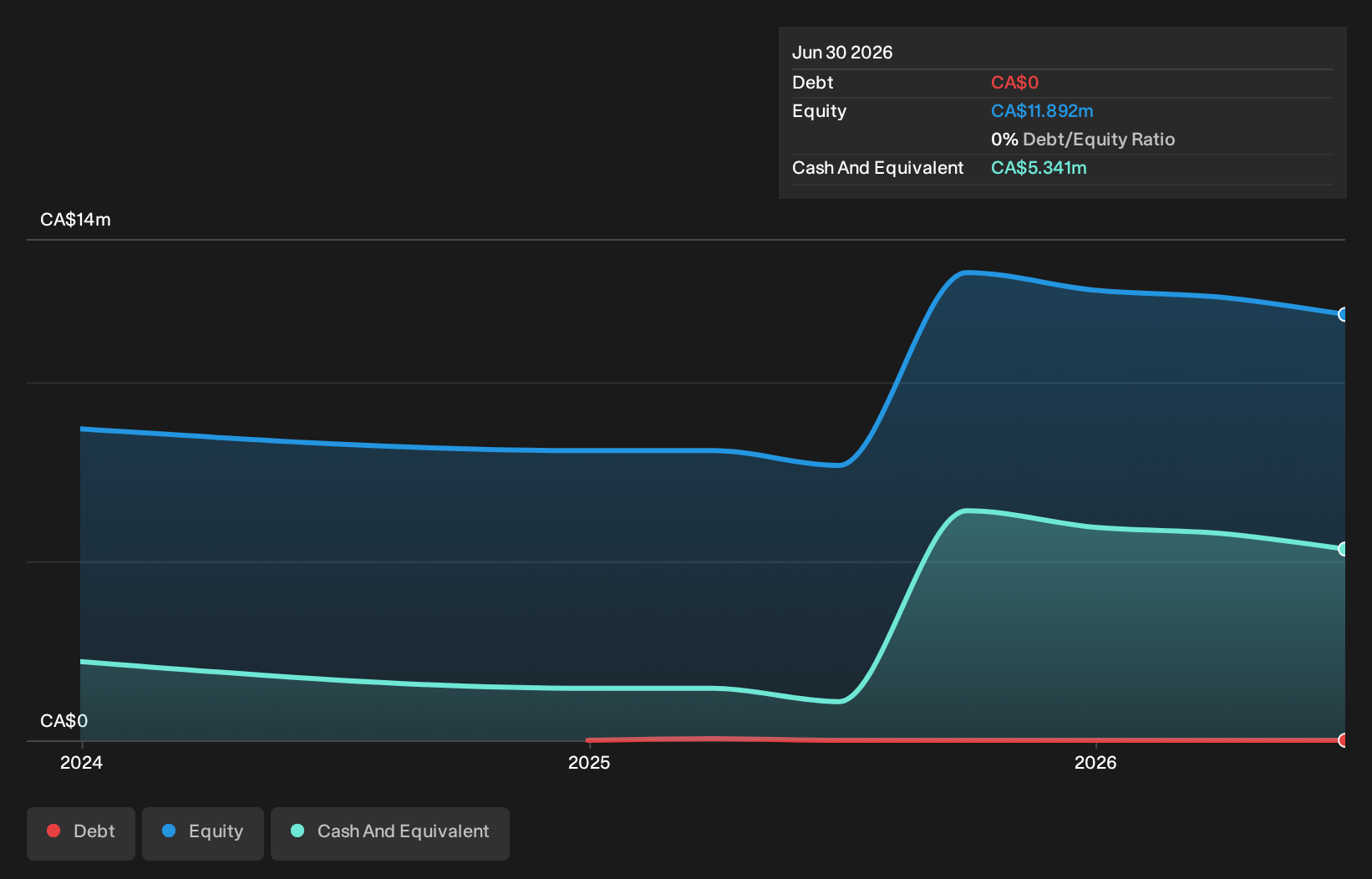The width and height of the screenshot is (1372, 879).
Task: Click the Jun 30 2026 tooltip date
Action: [x=842, y=53]
